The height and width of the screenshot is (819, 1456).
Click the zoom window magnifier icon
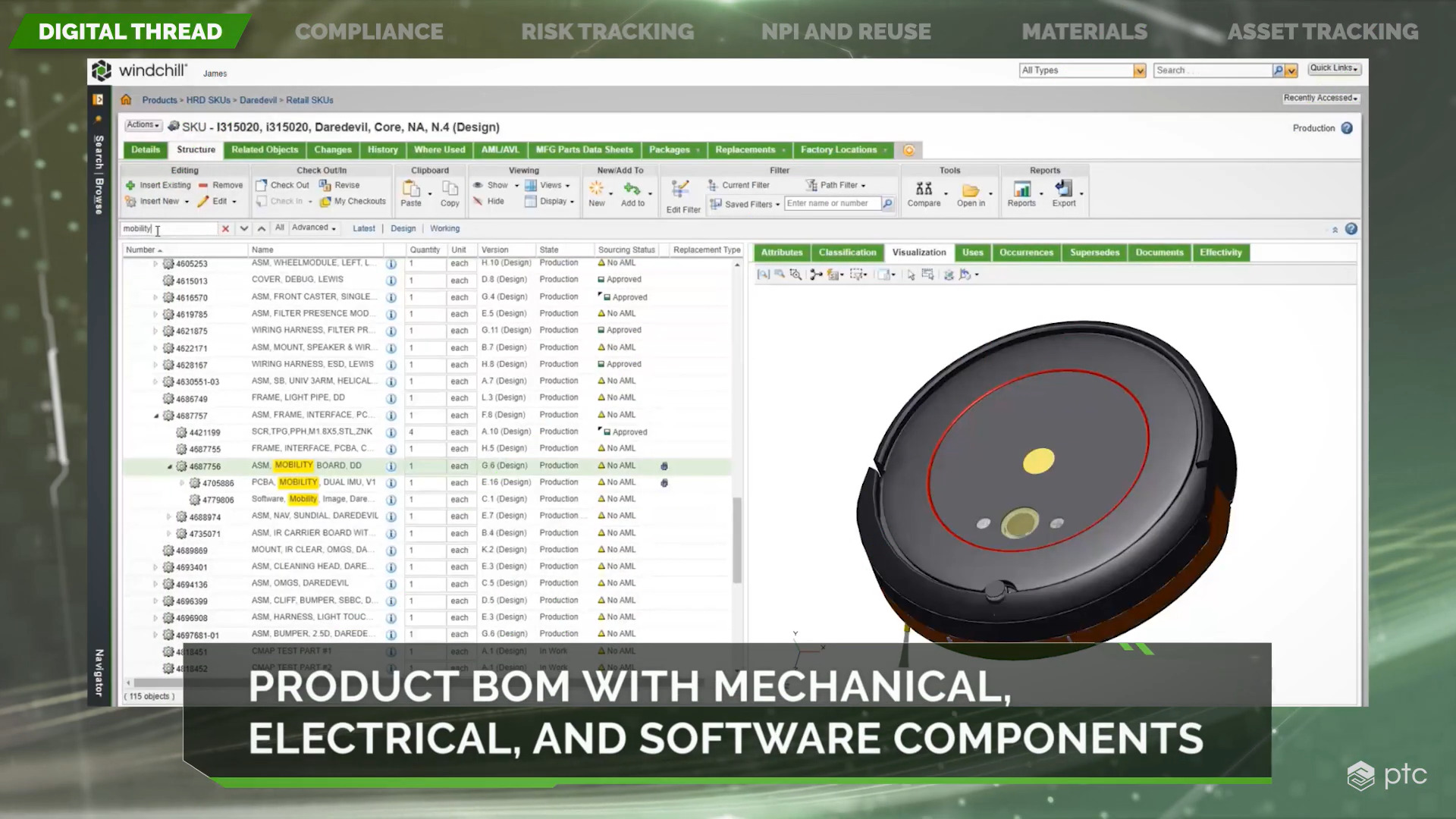795,275
